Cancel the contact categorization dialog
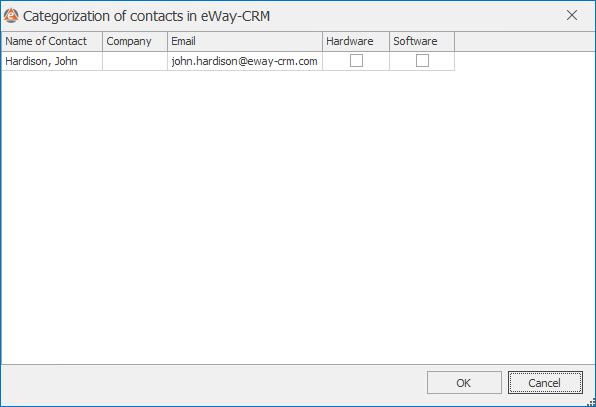 click(545, 383)
